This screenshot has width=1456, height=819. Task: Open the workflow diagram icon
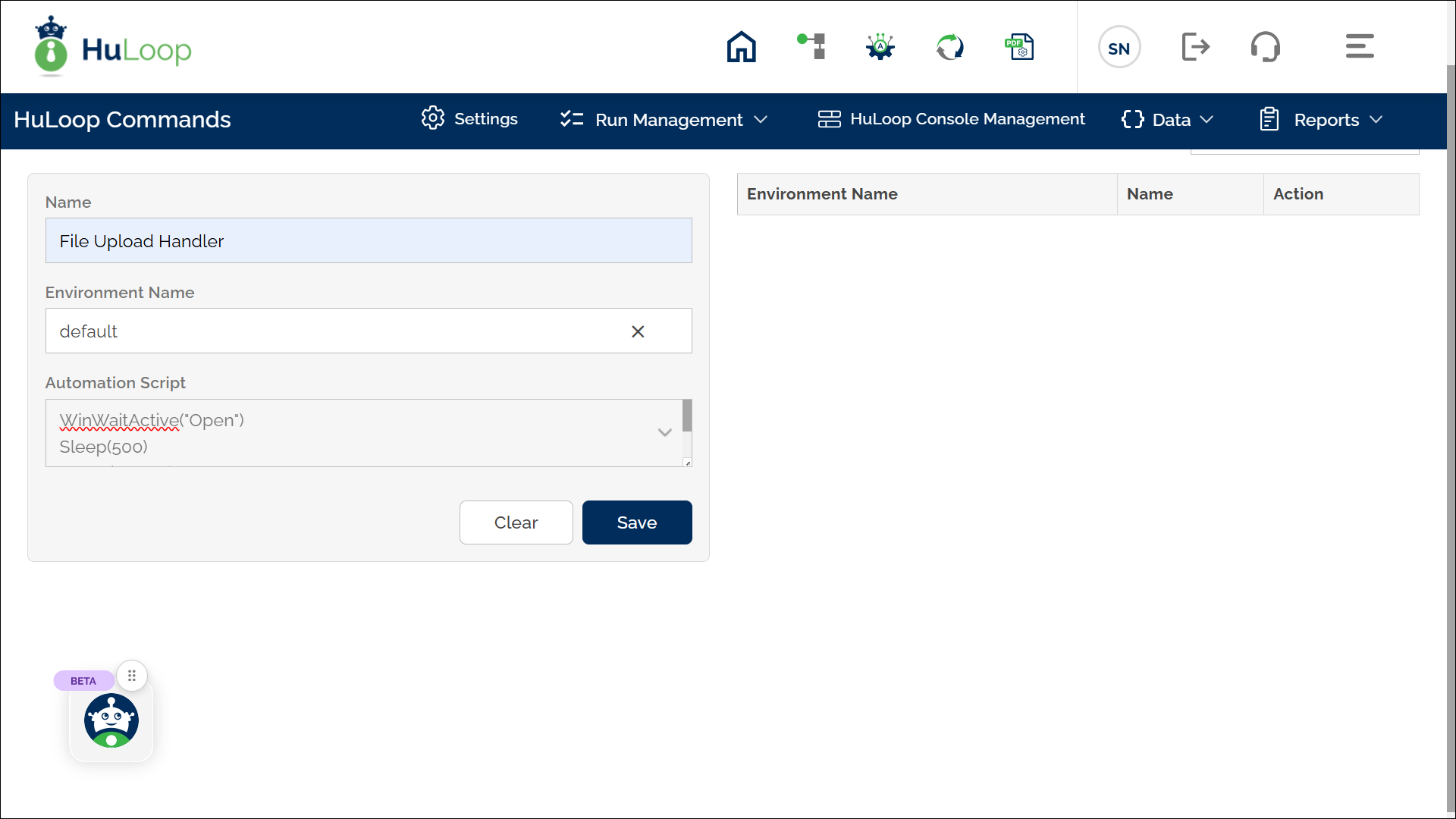coord(811,47)
